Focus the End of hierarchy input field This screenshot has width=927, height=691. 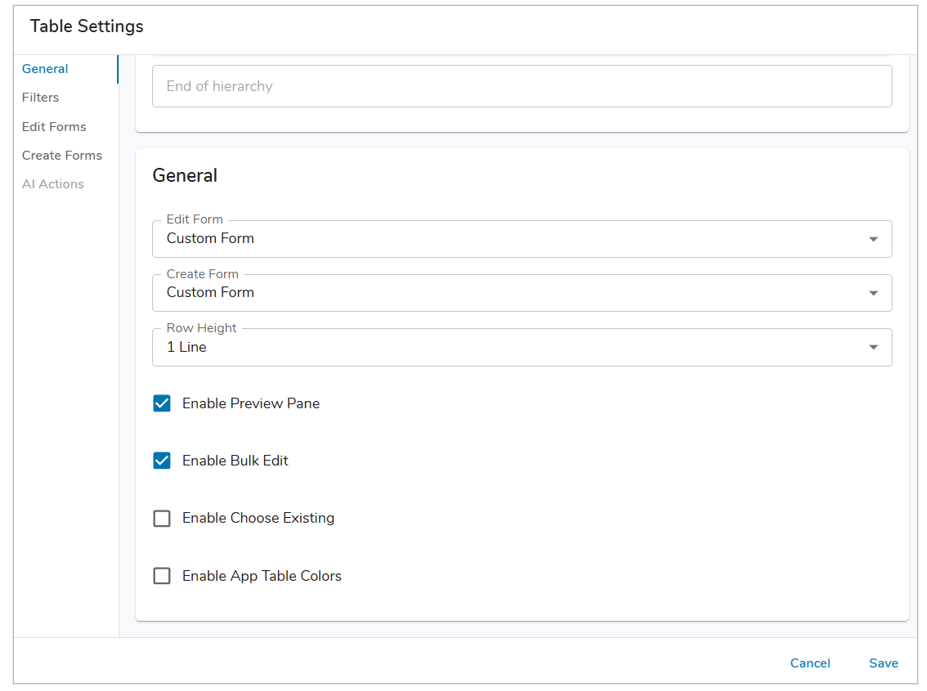tap(521, 87)
